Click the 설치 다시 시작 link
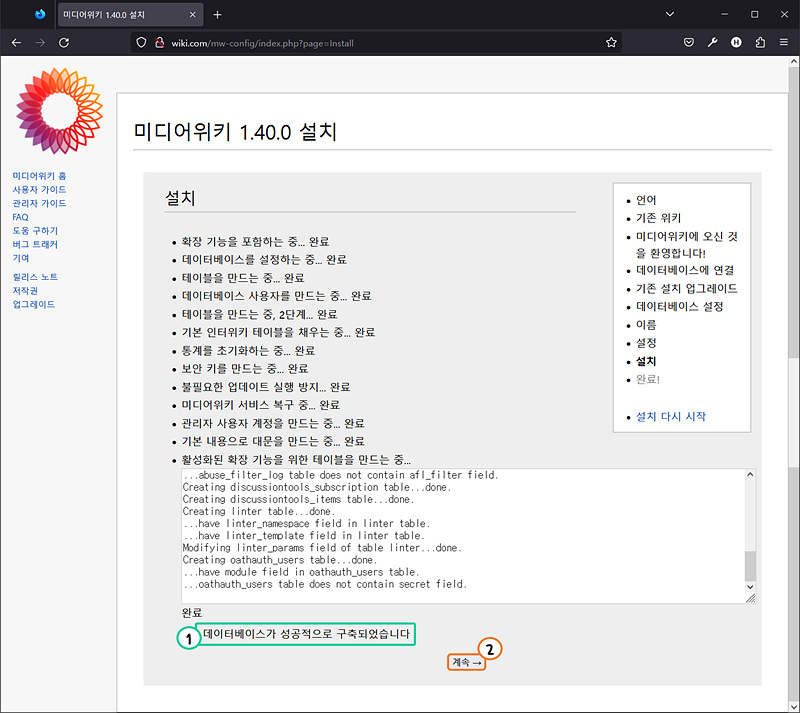 pos(670,416)
